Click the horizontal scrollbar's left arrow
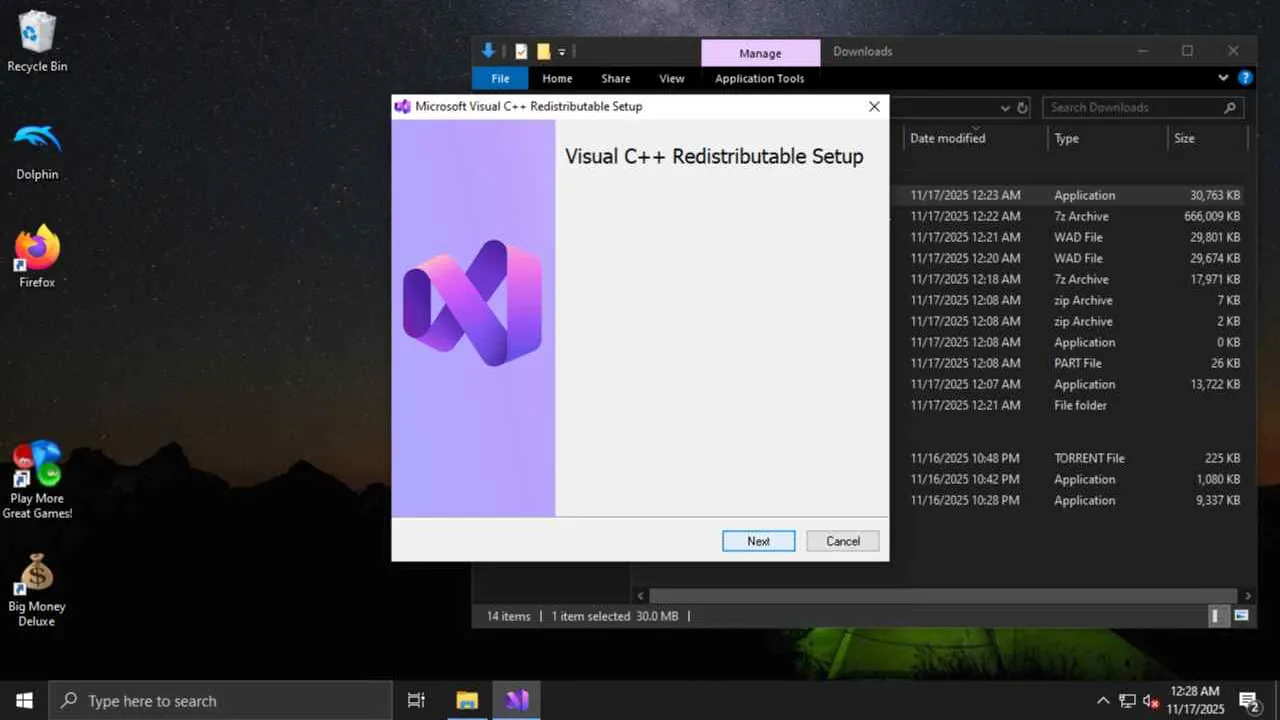This screenshot has width=1280, height=720. click(641, 595)
